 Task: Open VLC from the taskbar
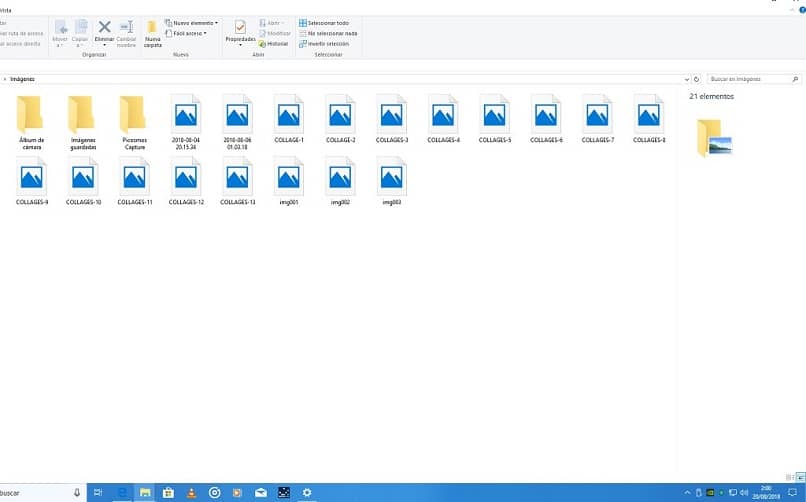click(192, 492)
